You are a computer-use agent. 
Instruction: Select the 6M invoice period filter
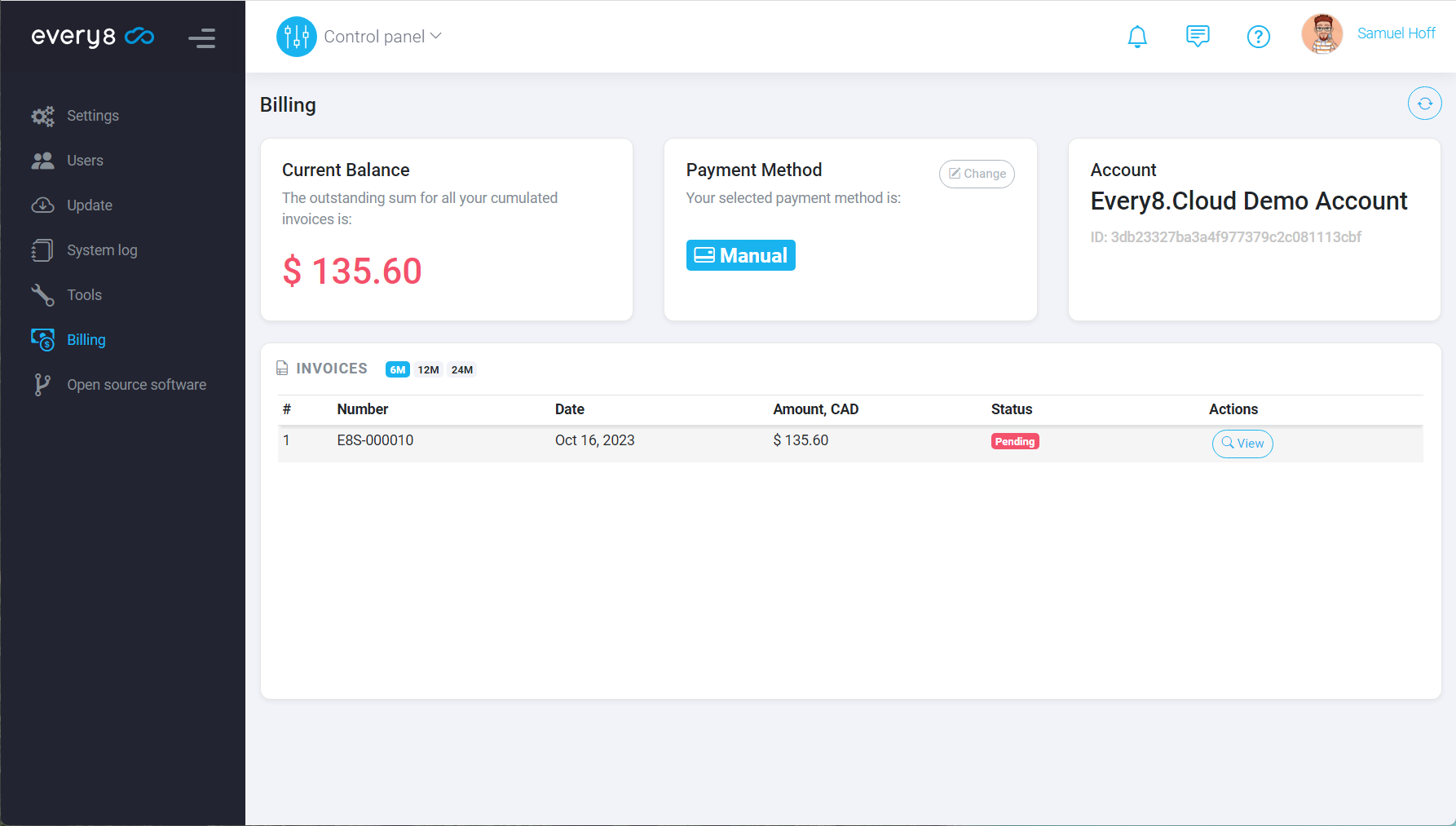(x=397, y=369)
